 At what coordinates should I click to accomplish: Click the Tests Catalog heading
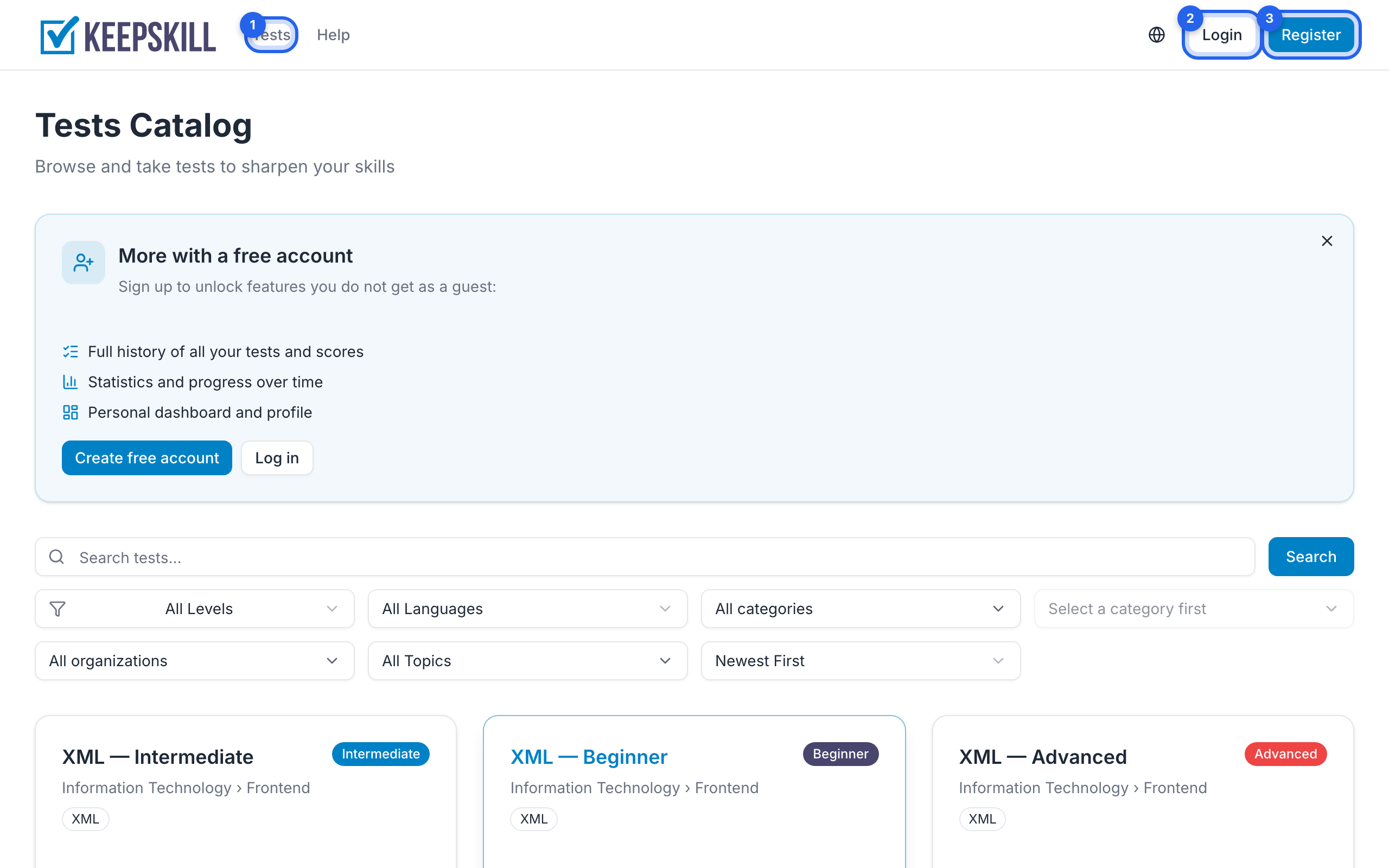coord(143,125)
